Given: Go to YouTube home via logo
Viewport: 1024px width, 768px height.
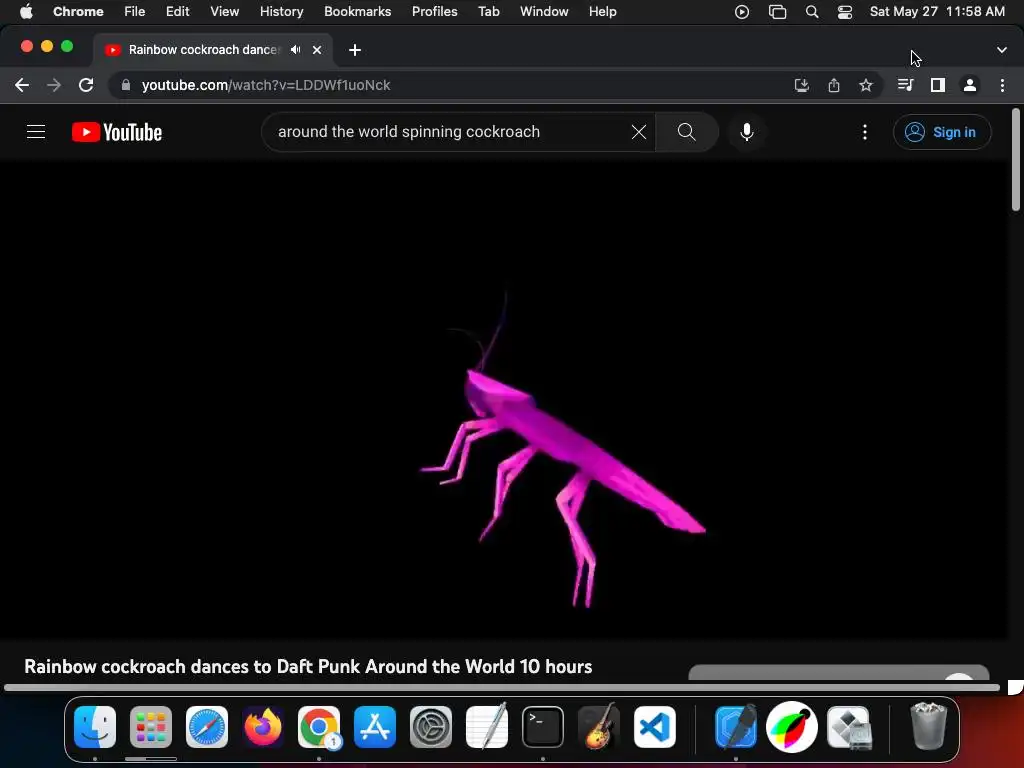Looking at the screenshot, I should coord(117,132).
